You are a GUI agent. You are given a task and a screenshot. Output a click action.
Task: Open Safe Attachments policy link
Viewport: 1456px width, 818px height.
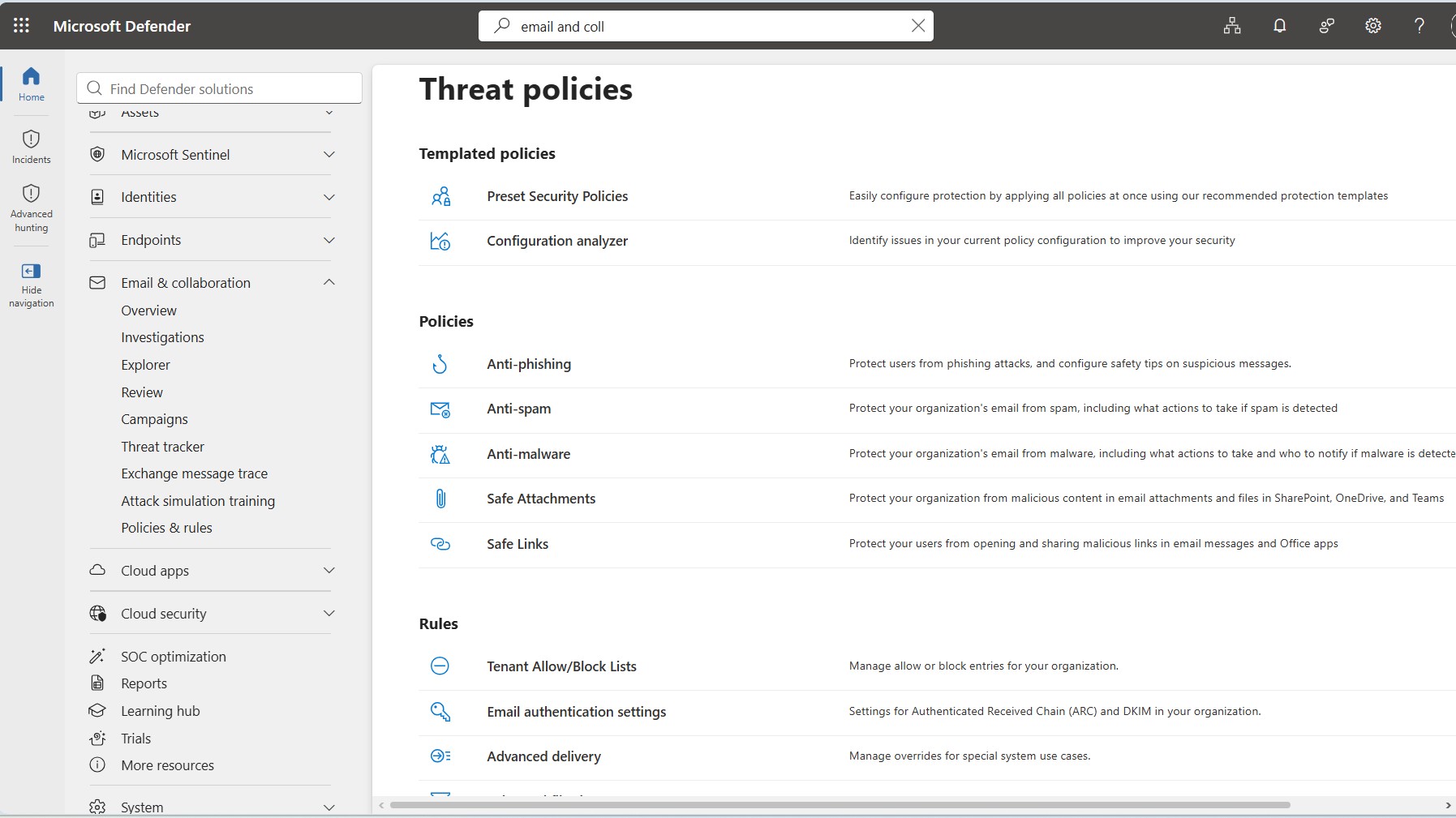pos(541,499)
